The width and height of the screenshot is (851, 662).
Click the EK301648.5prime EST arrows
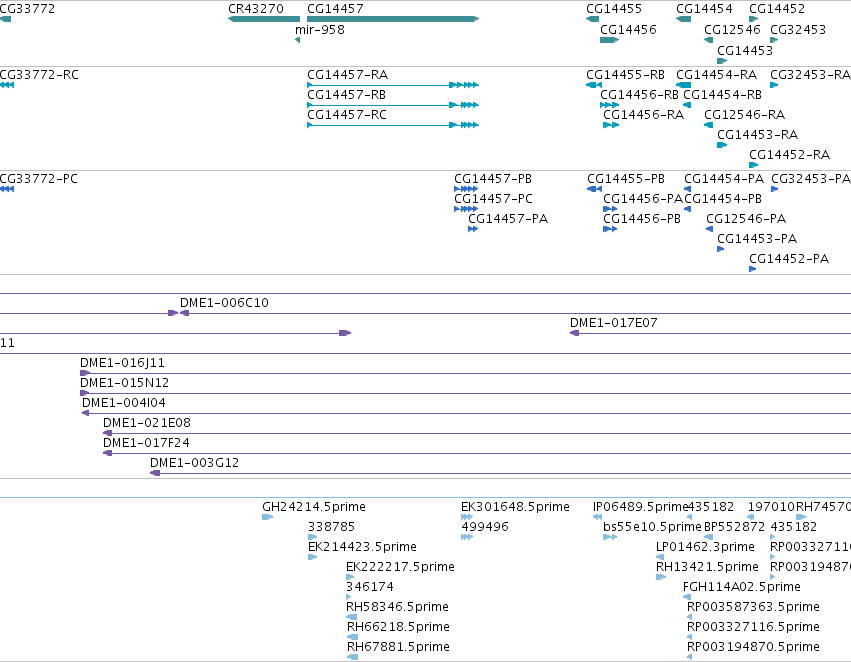[x=467, y=517]
